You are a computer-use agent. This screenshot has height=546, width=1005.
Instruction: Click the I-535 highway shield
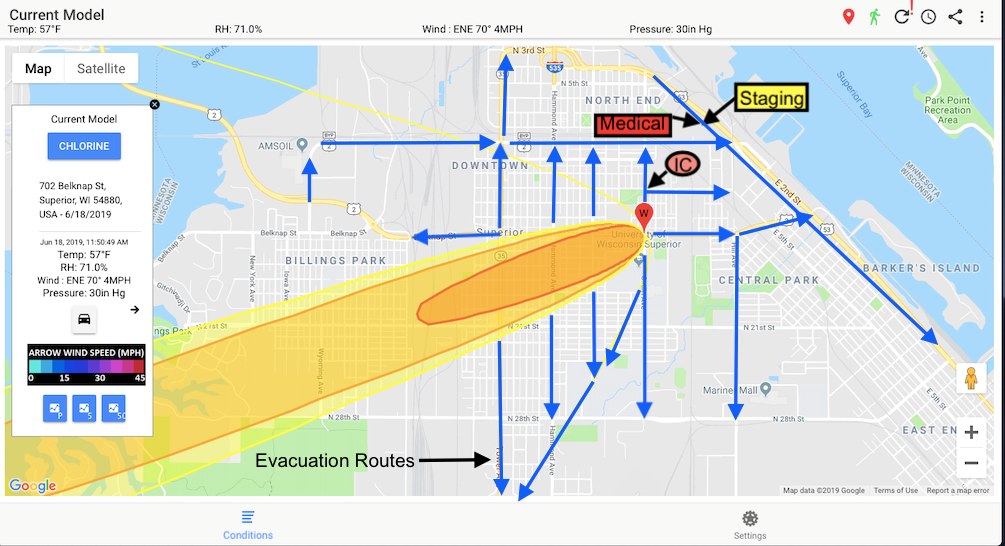(x=555, y=66)
